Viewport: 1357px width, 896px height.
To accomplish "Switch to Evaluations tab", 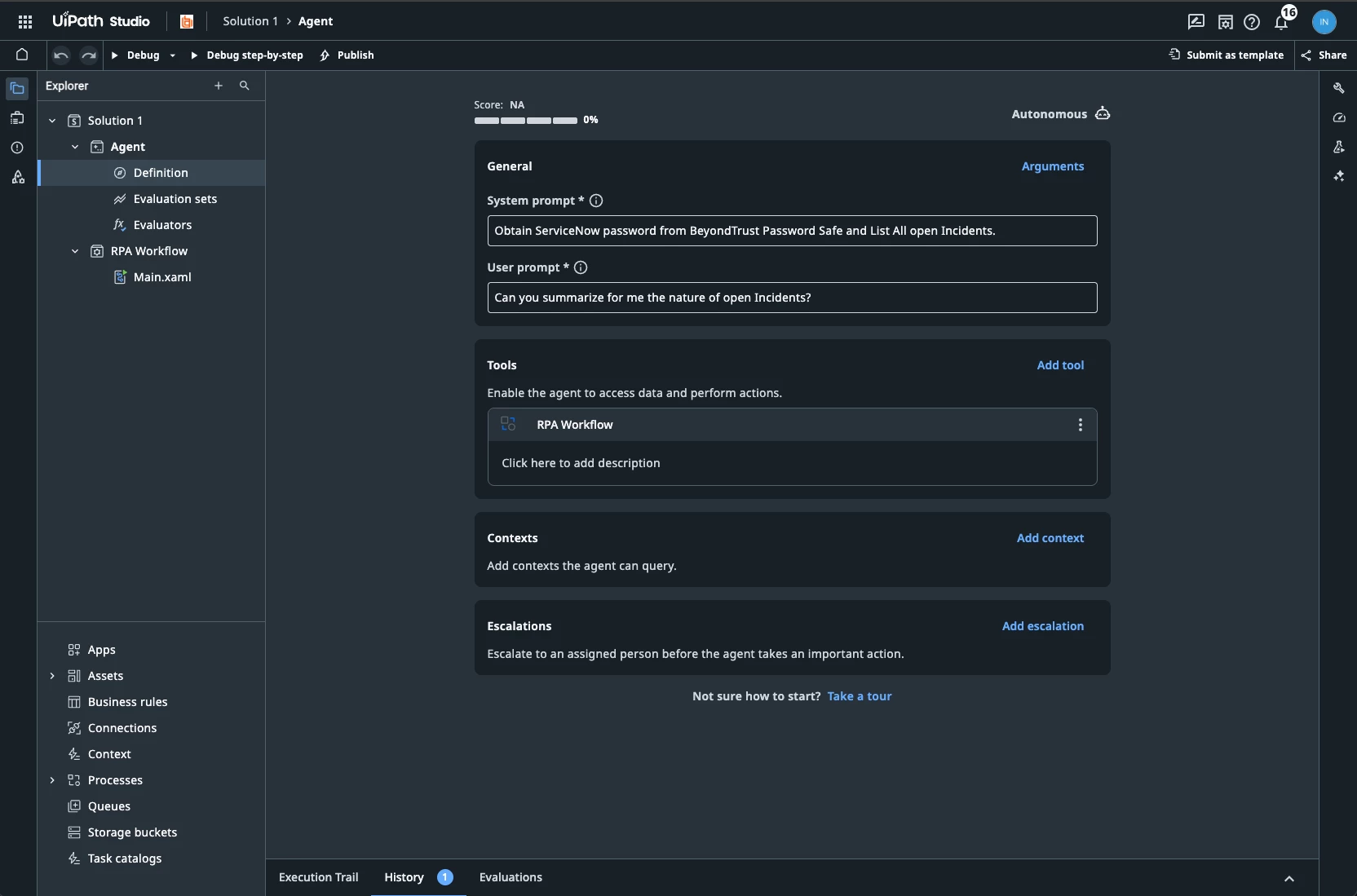I will (511, 877).
